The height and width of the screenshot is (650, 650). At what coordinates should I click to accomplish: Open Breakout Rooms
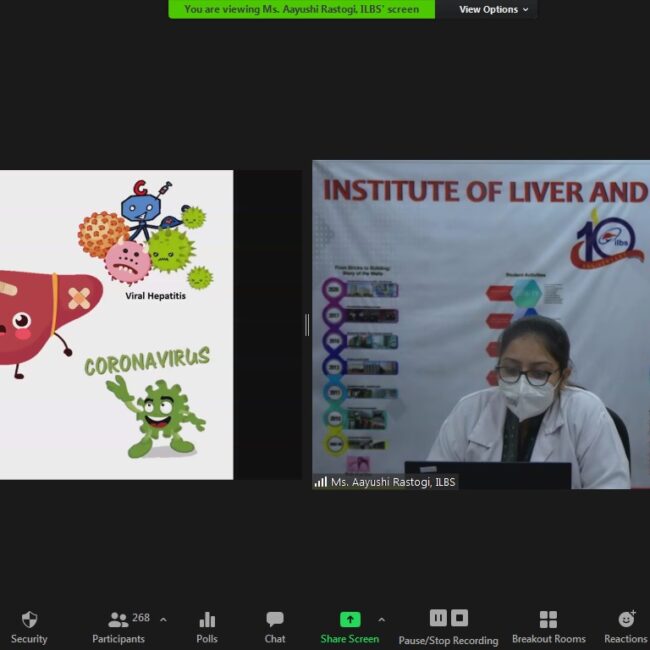coord(548,620)
